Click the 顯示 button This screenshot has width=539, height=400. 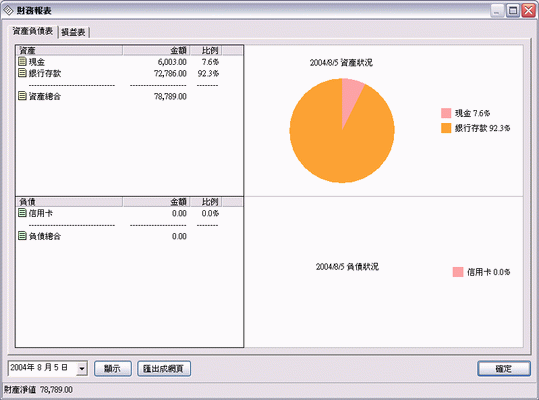pos(113,369)
